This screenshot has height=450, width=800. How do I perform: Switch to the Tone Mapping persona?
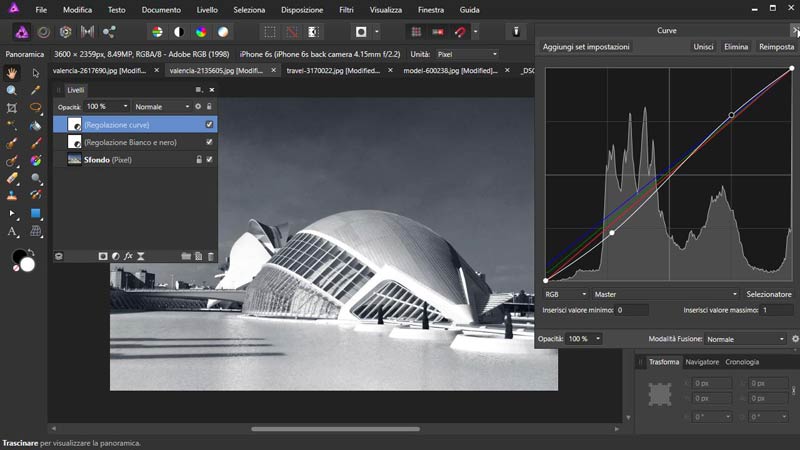pos(87,32)
